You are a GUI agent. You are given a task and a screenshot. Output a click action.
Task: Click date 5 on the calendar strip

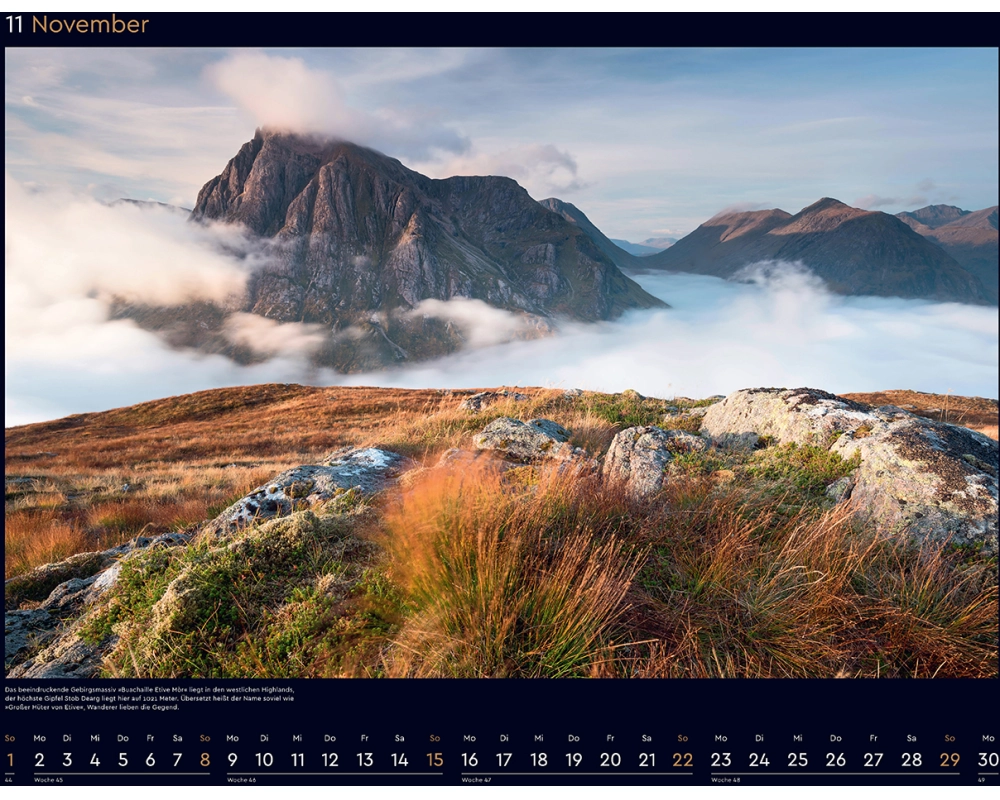coord(123,760)
